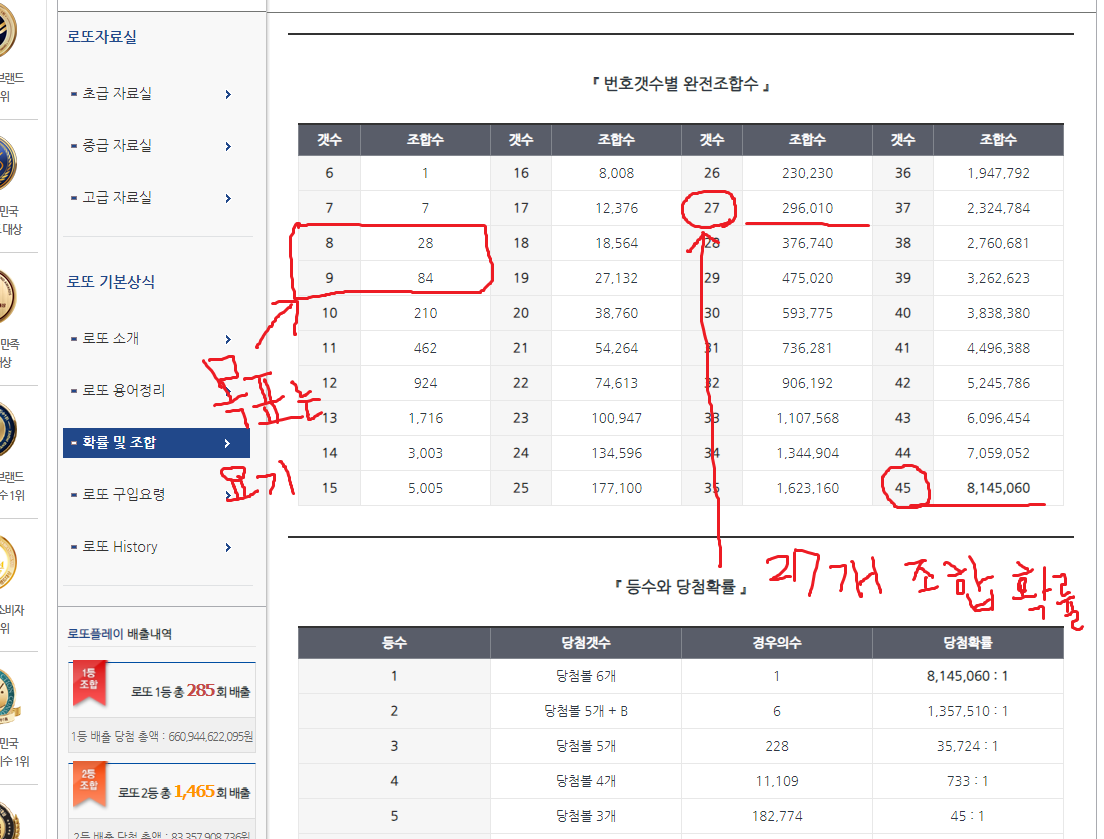This screenshot has width=1104, height=839.
Task: Select the highlighted 확률 및 조합 menu item
Action: (x=120, y=443)
